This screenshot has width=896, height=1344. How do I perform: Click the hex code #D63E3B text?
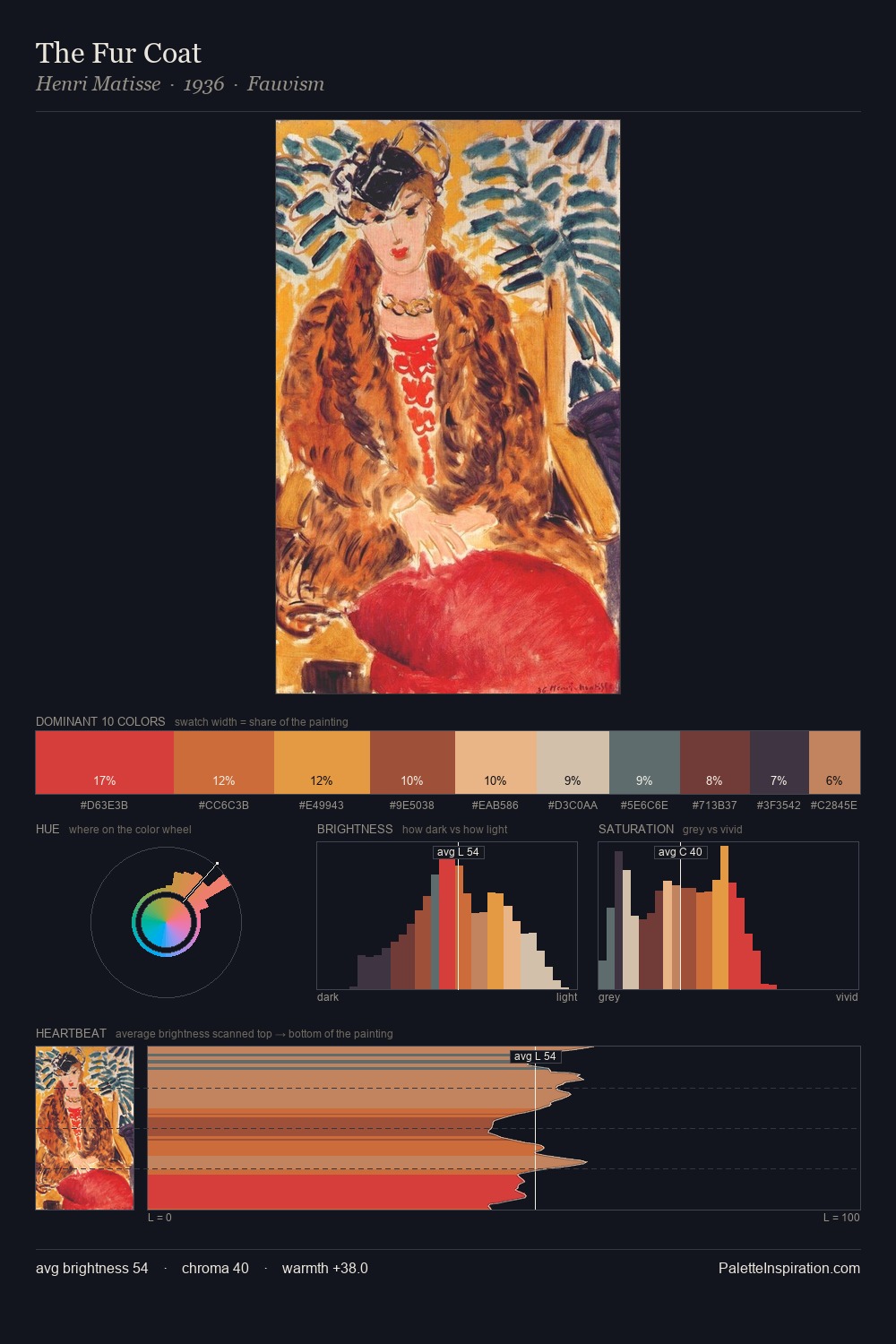coord(104,806)
